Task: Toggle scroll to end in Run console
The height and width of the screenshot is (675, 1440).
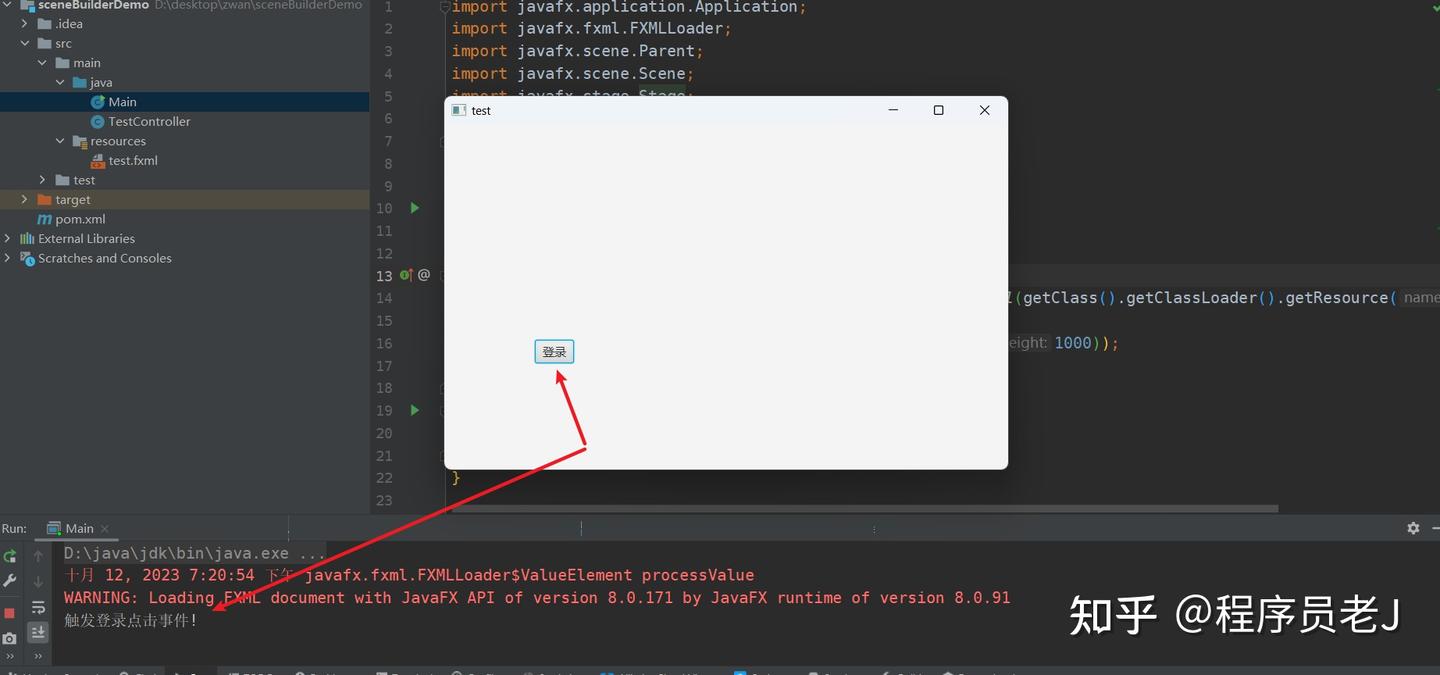Action: [38, 632]
